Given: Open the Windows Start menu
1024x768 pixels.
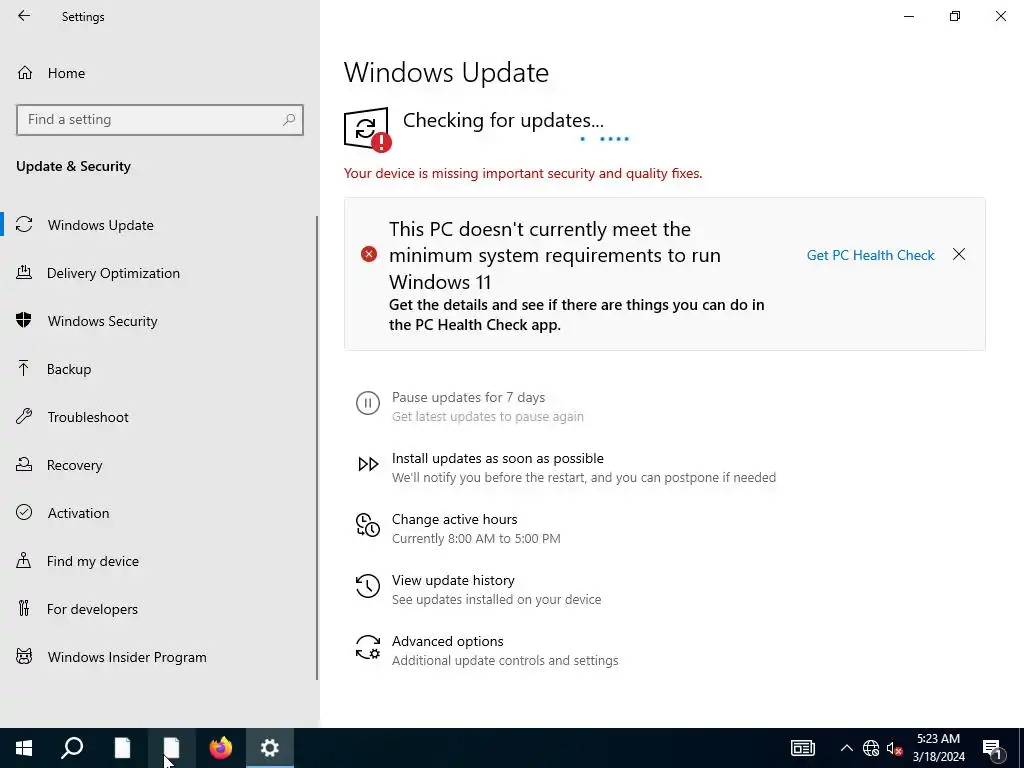Looking at the screenshot, I should (x=24, y=748).
